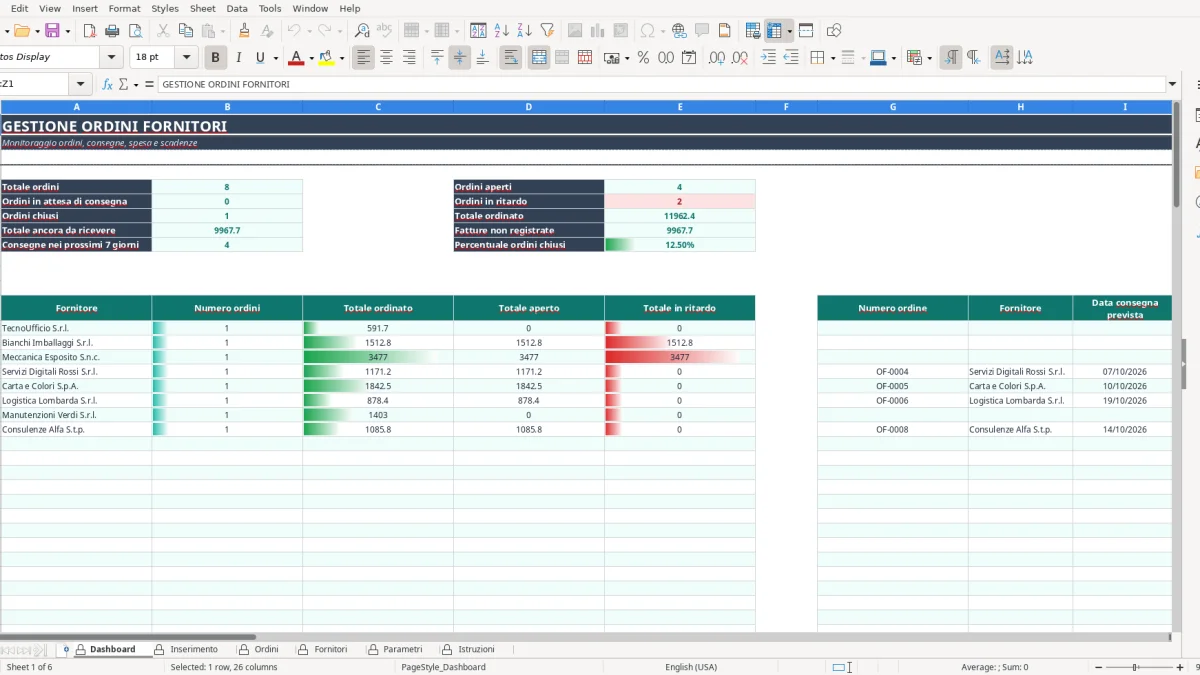Click the Insert Hyperlink globe icon

click(x=679, y=31)
